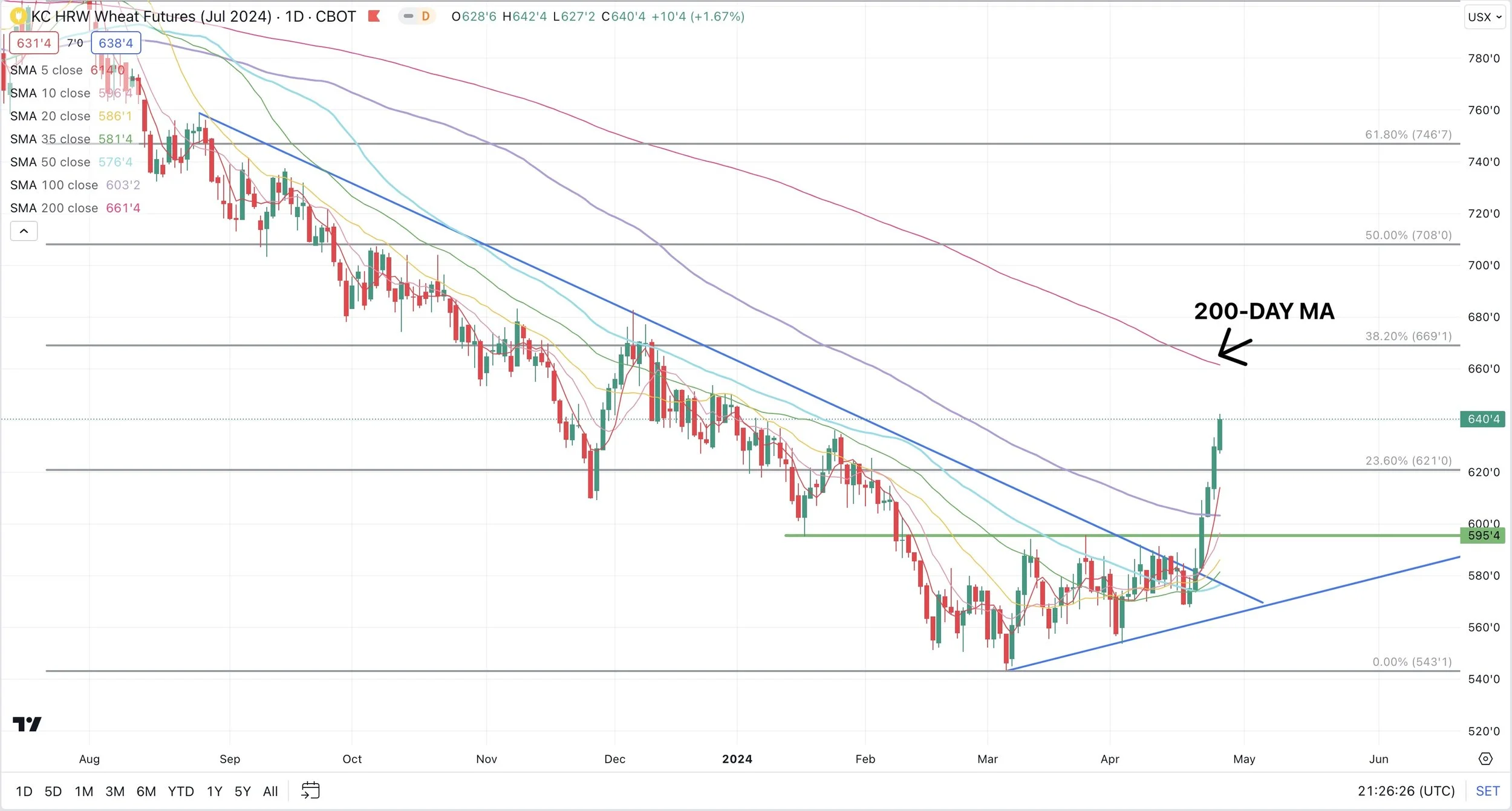Click the wheat symbol logo icon
This screenshot has width=1512, height=811.
pyautogui.click(x=19, y=16)
